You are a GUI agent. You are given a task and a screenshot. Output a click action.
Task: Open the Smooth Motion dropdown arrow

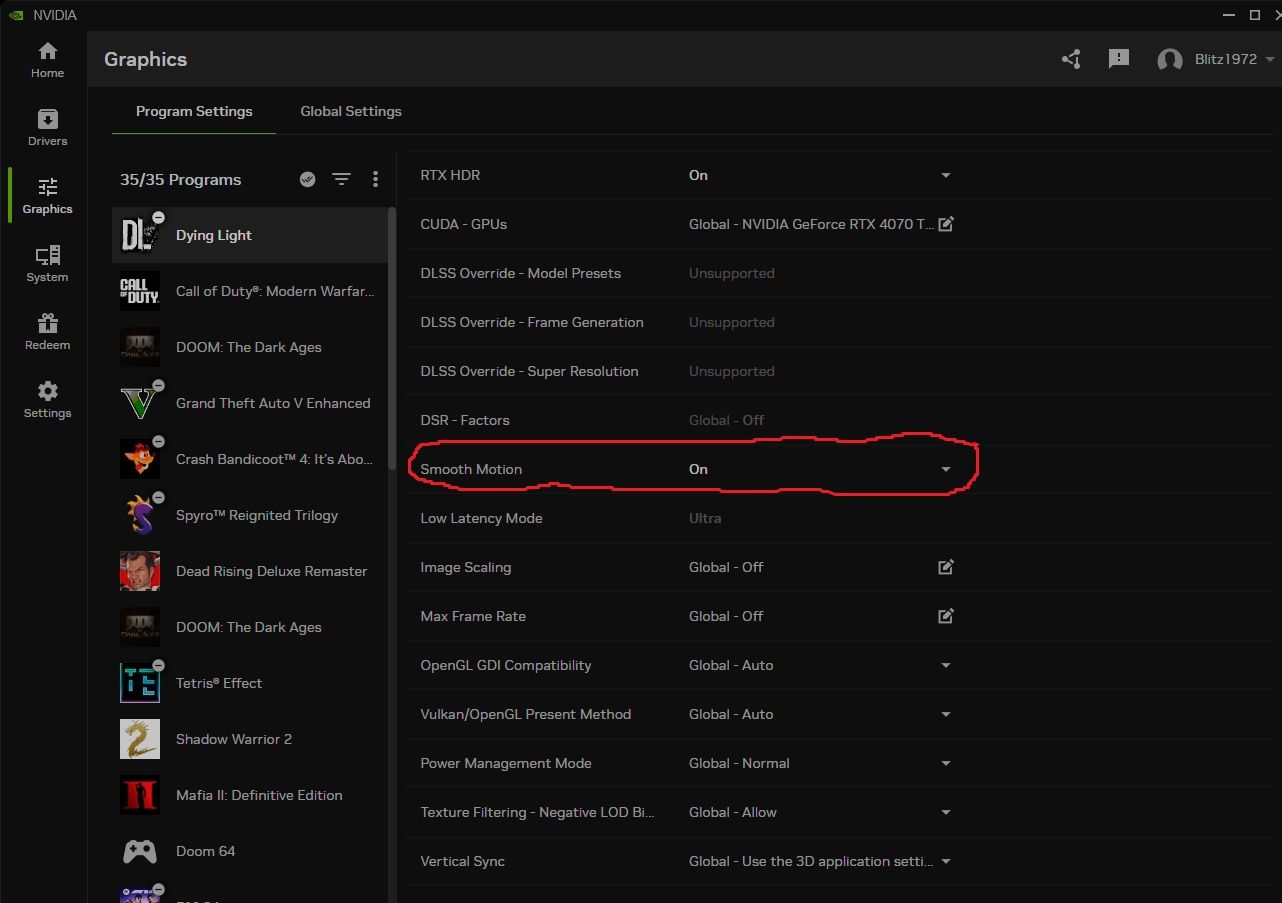(x=946, y=469)
